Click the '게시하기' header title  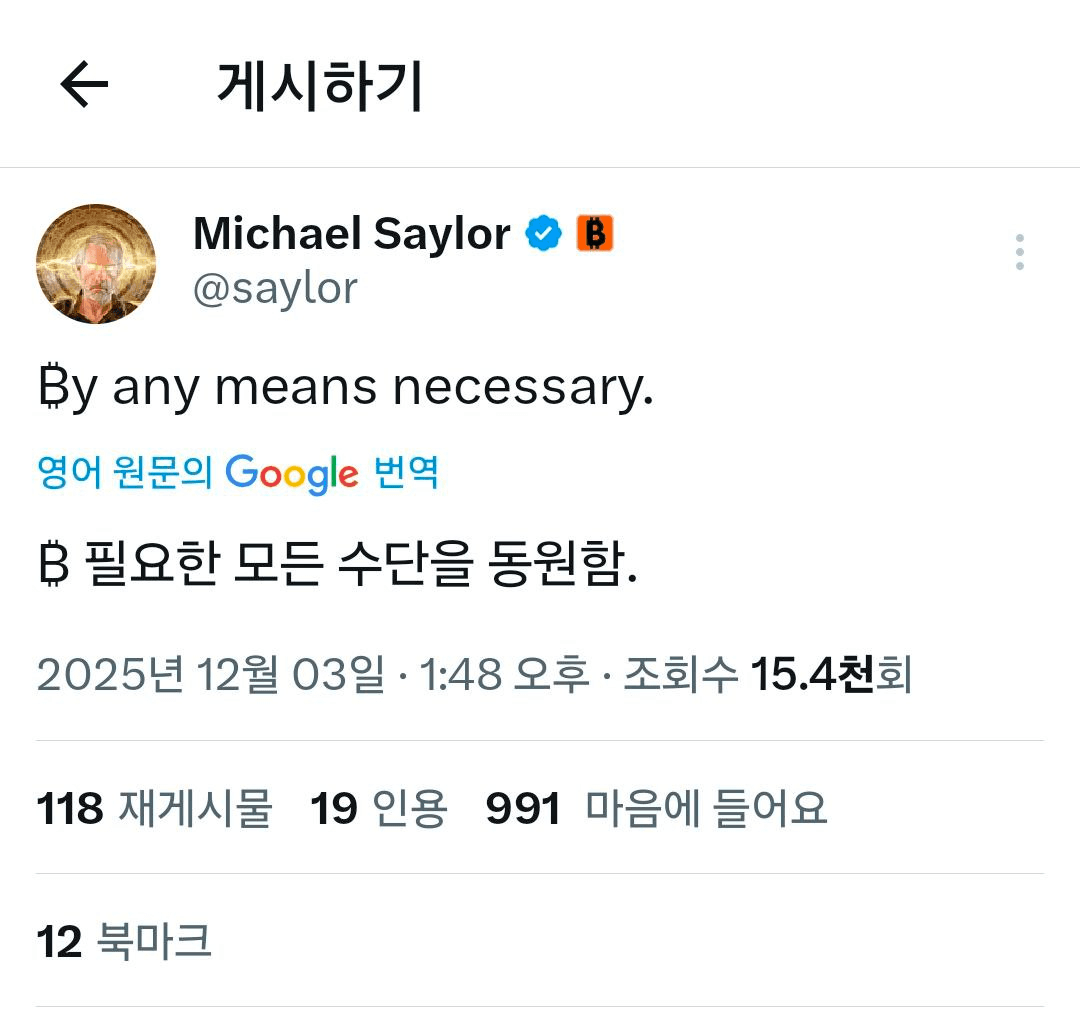[320, 87]
